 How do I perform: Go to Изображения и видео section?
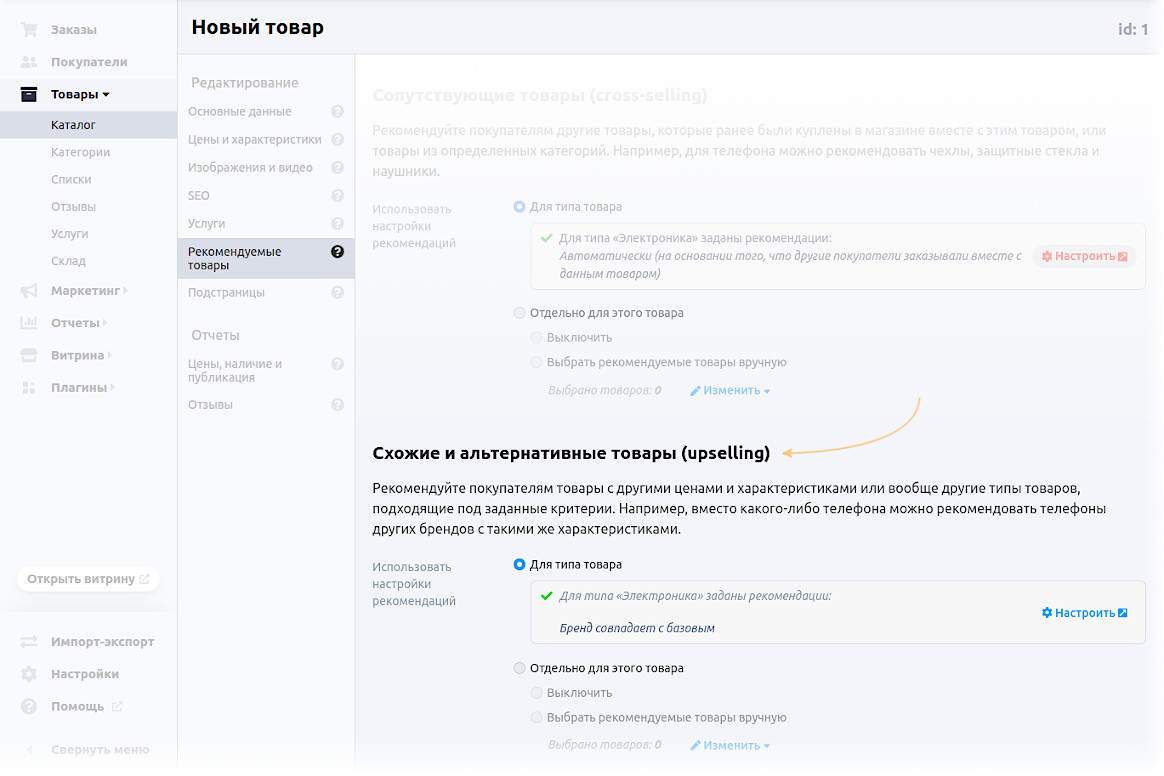pos(250,168)
